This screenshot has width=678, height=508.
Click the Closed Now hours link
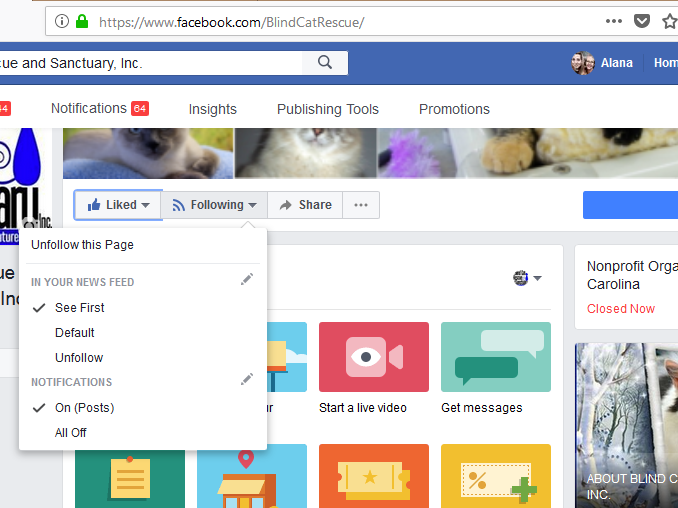[x=621, y=309]
